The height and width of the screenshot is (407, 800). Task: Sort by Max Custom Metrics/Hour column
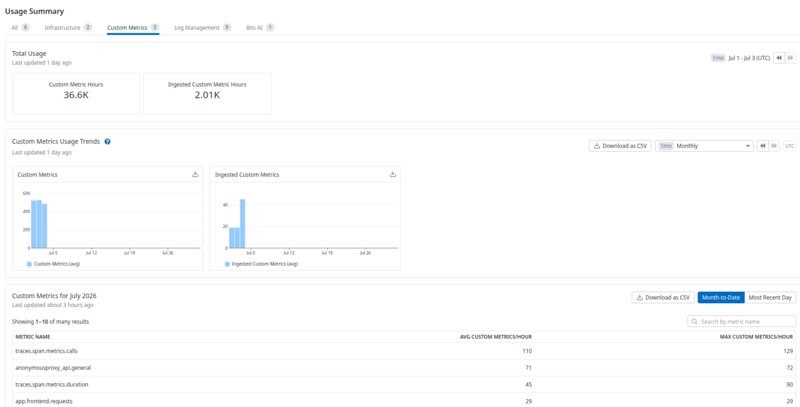[756, 337]
